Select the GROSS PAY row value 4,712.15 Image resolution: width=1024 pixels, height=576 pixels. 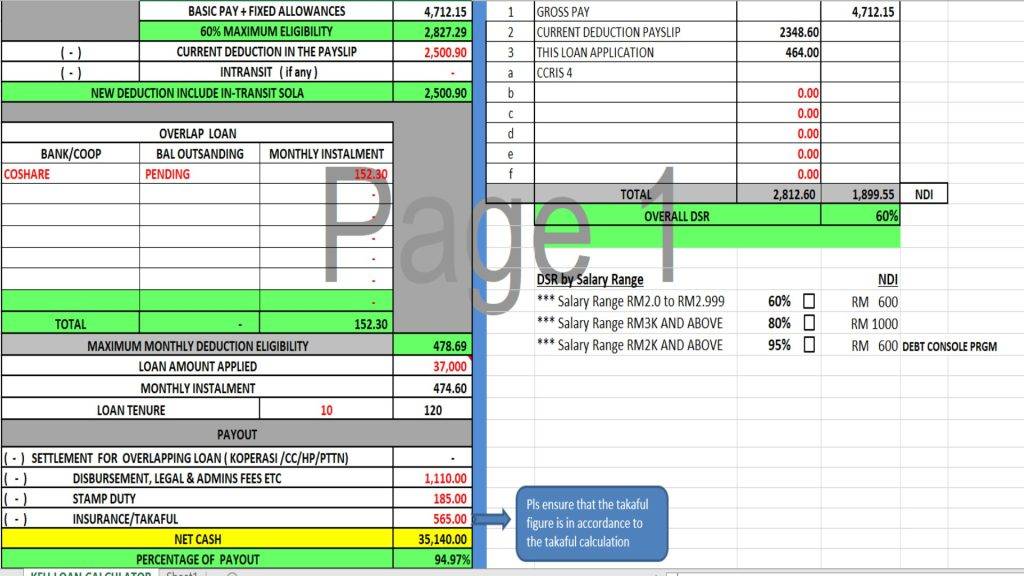coord(860,11)
